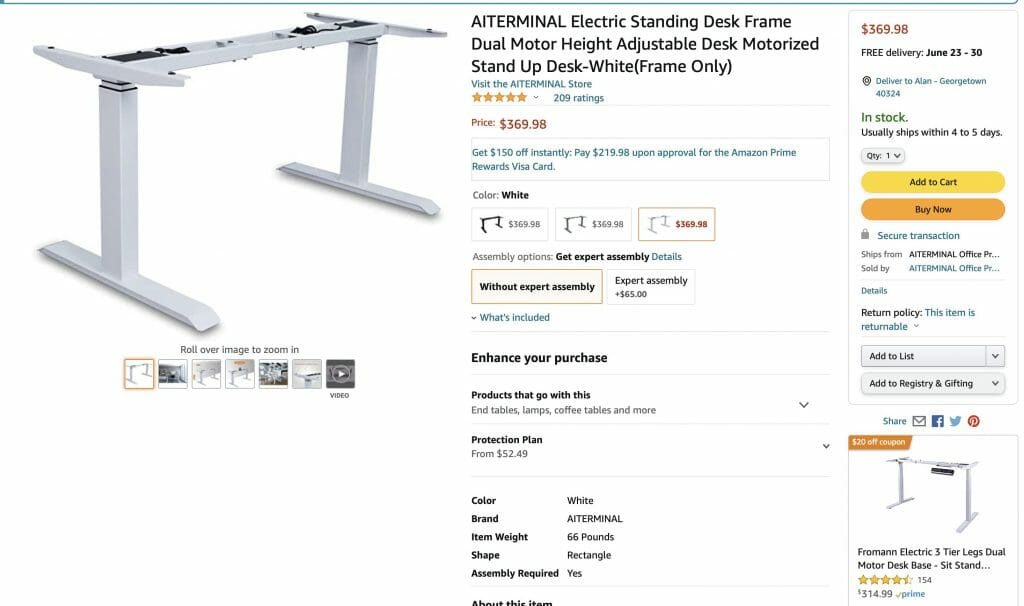
Task: Share product via email envelope icon
Action: (x=919, y=421)
